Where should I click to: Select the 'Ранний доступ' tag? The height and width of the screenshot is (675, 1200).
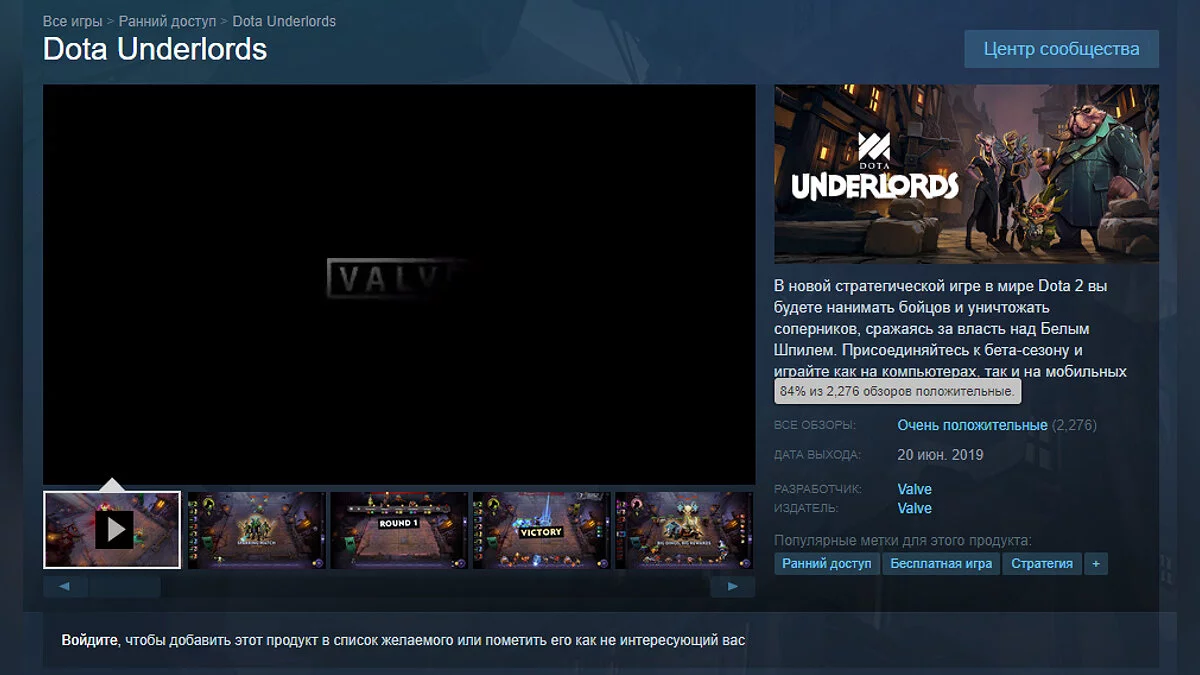point(827,564)
